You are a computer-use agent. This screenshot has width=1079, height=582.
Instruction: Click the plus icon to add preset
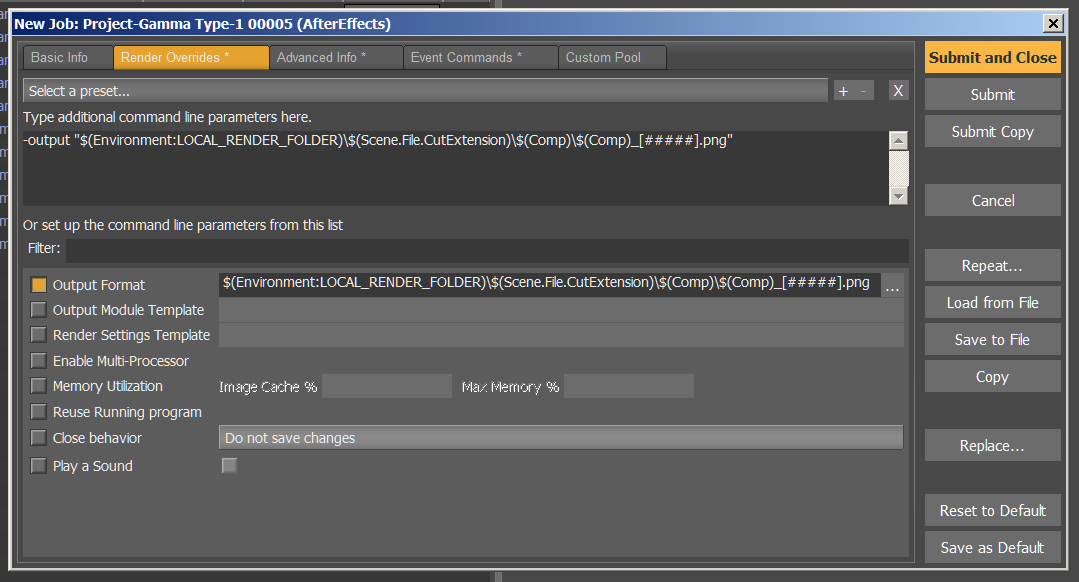coord(843,91)
